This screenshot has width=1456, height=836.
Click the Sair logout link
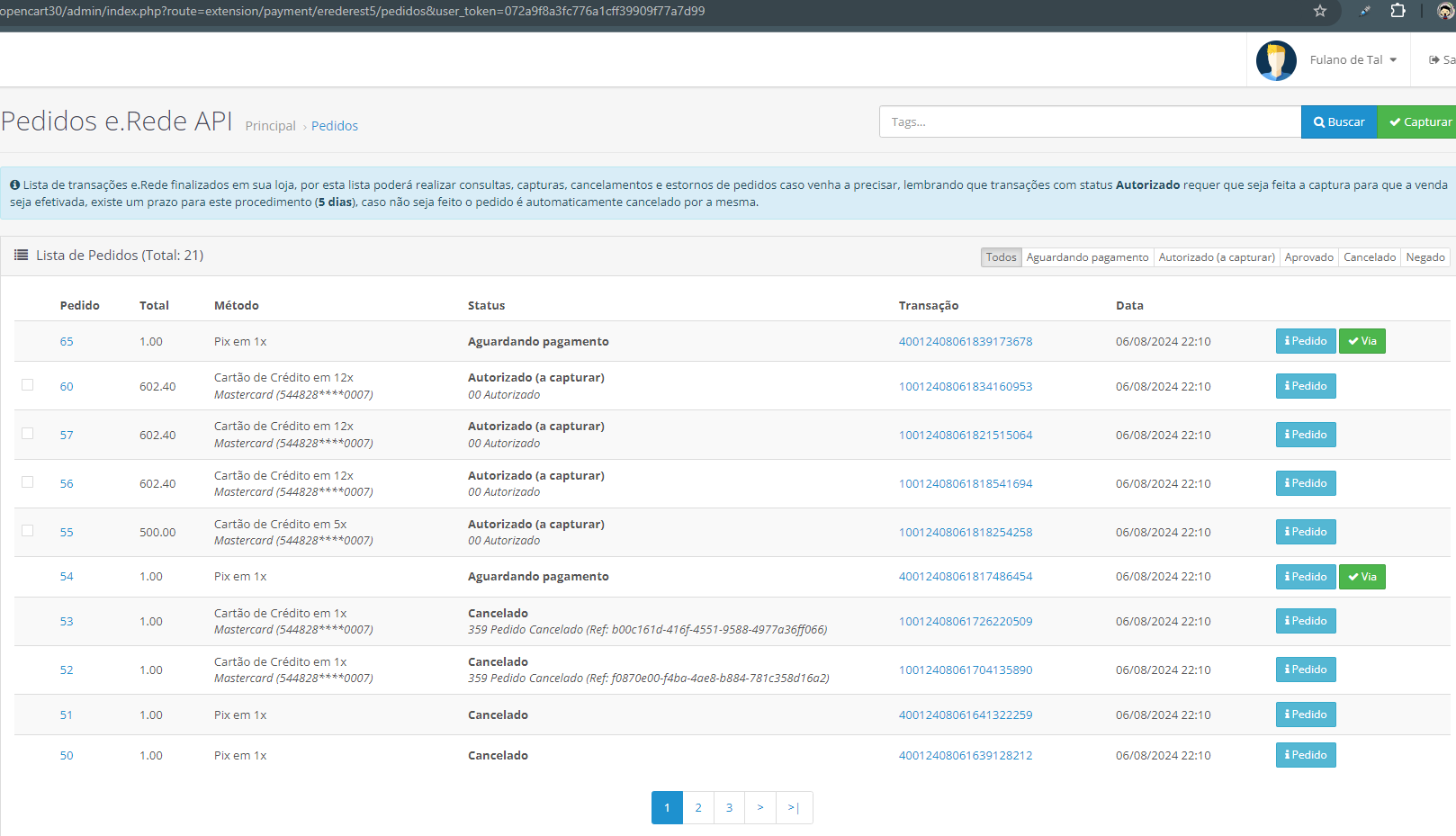point(1442,60)
